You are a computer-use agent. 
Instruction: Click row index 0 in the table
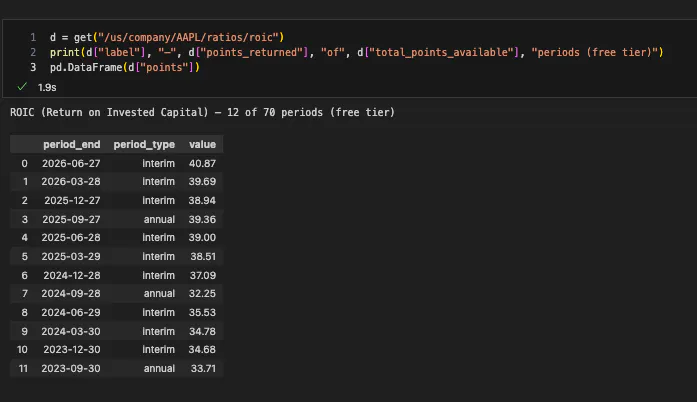pos(24,164)
